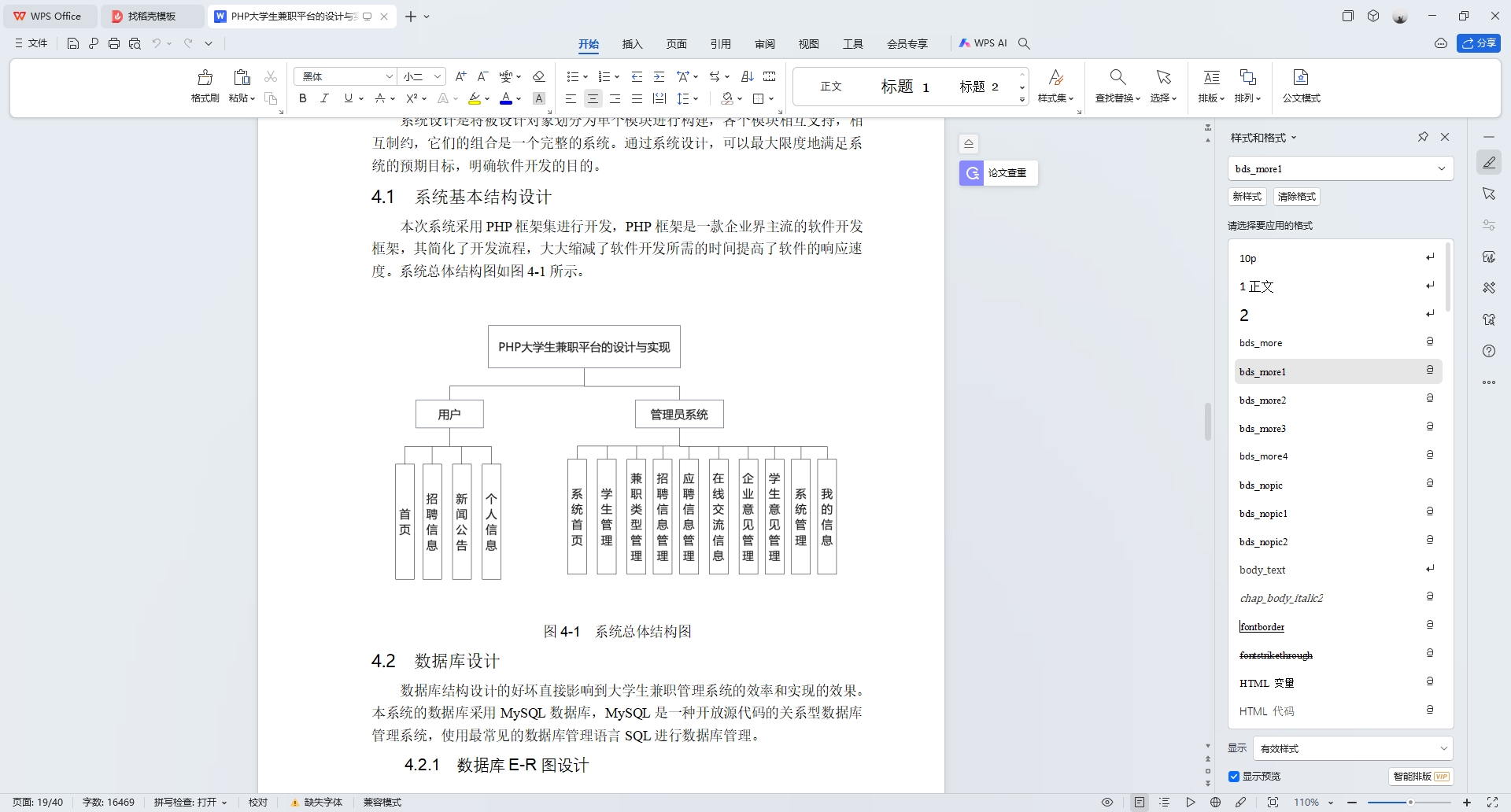Viewport: 1511px width, 812px height.
Task: Adjust the zoom slider in status bar
Action: [x=1409, y=803]
